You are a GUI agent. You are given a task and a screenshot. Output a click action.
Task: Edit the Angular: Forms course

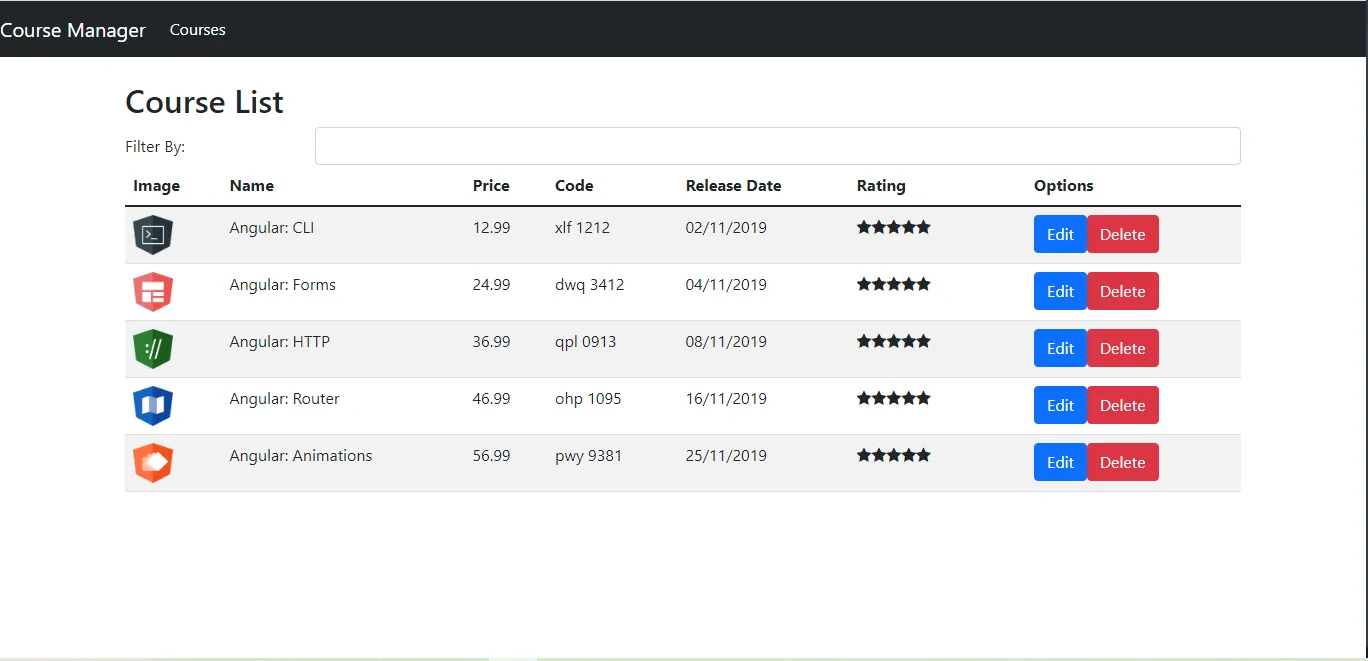point(1060,291)
